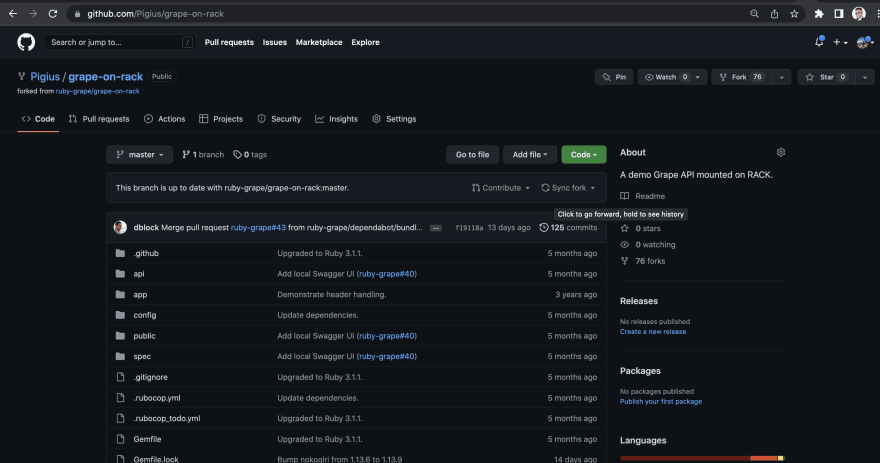Bookmark page with the star icon
880x463 pixels.
click(794, 13)
